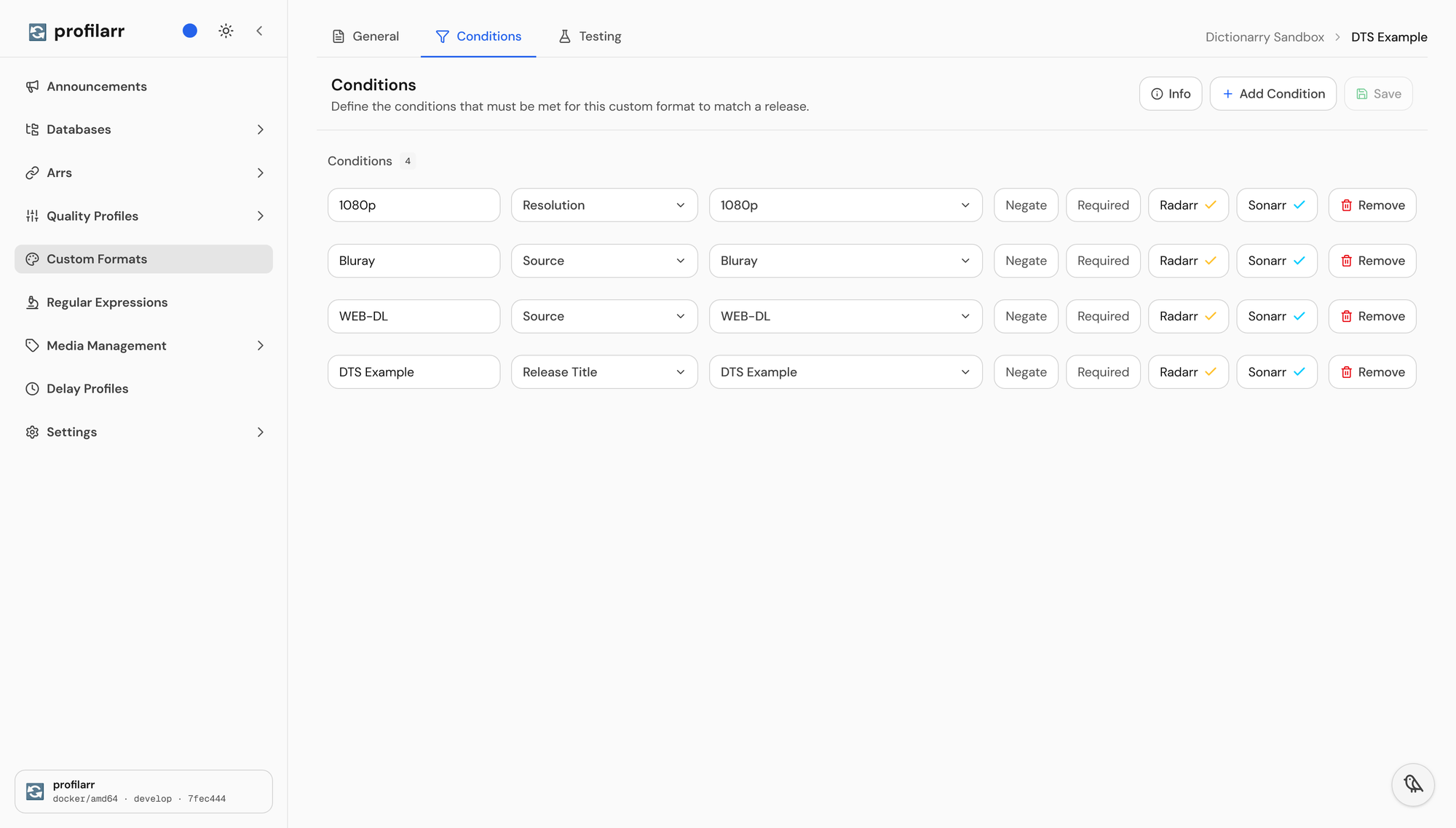Toggle Radarr on the Bluray condition
The width and height of the screenshot is (1456, 828).
point(1188,261)
